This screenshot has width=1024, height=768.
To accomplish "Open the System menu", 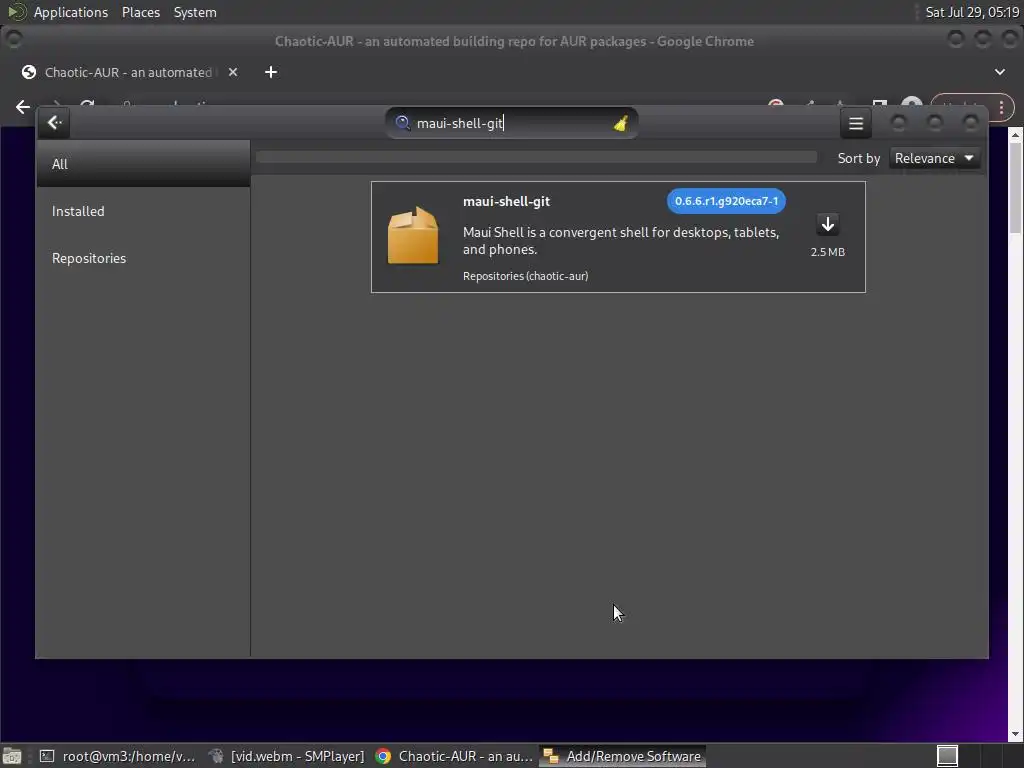I will click(195, 12).
